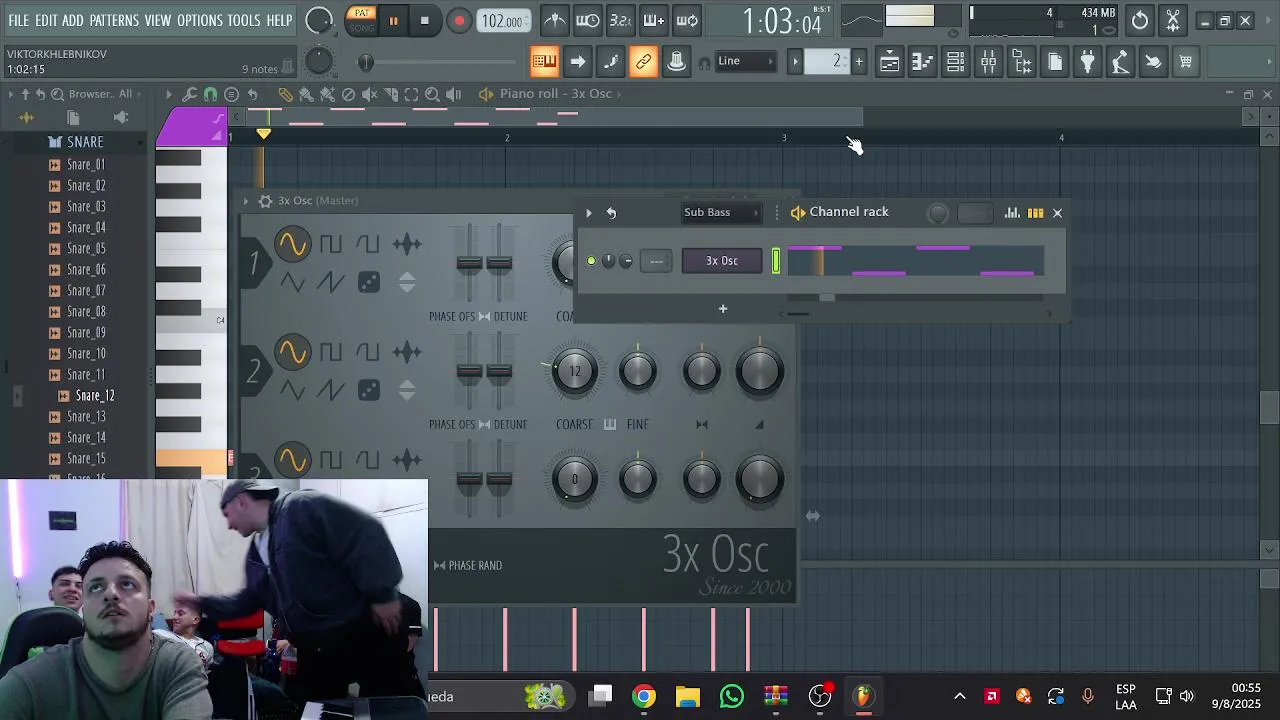The width and height of the screenshot is (1280, 720).
Task: Click the typing keyboard to piano icon
Action: tap(544, 62)
